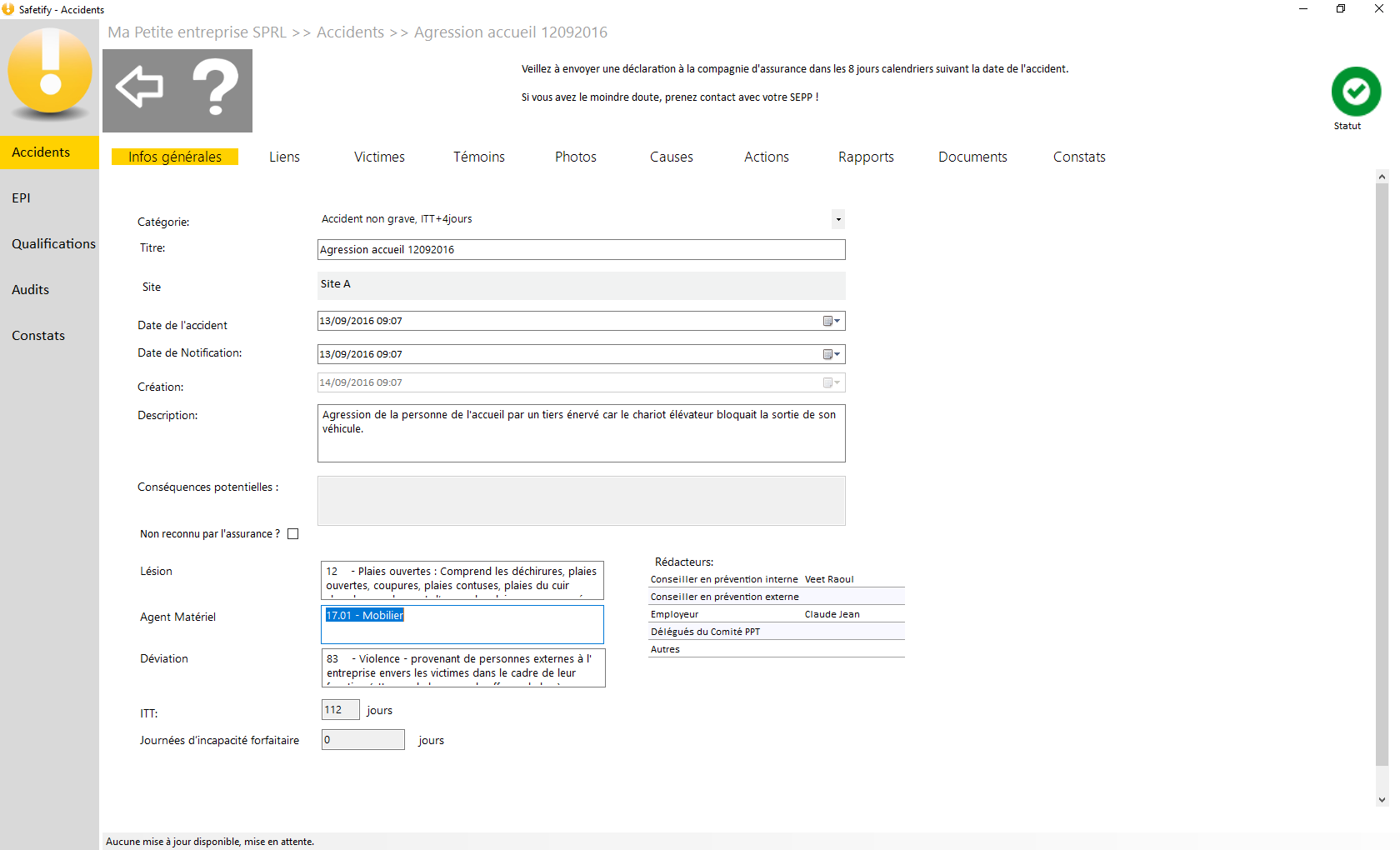Image resolution: width=1400 pixels, height=850 pixels.
Task: Open Qualifications in the sidebar
Action: 49,244
